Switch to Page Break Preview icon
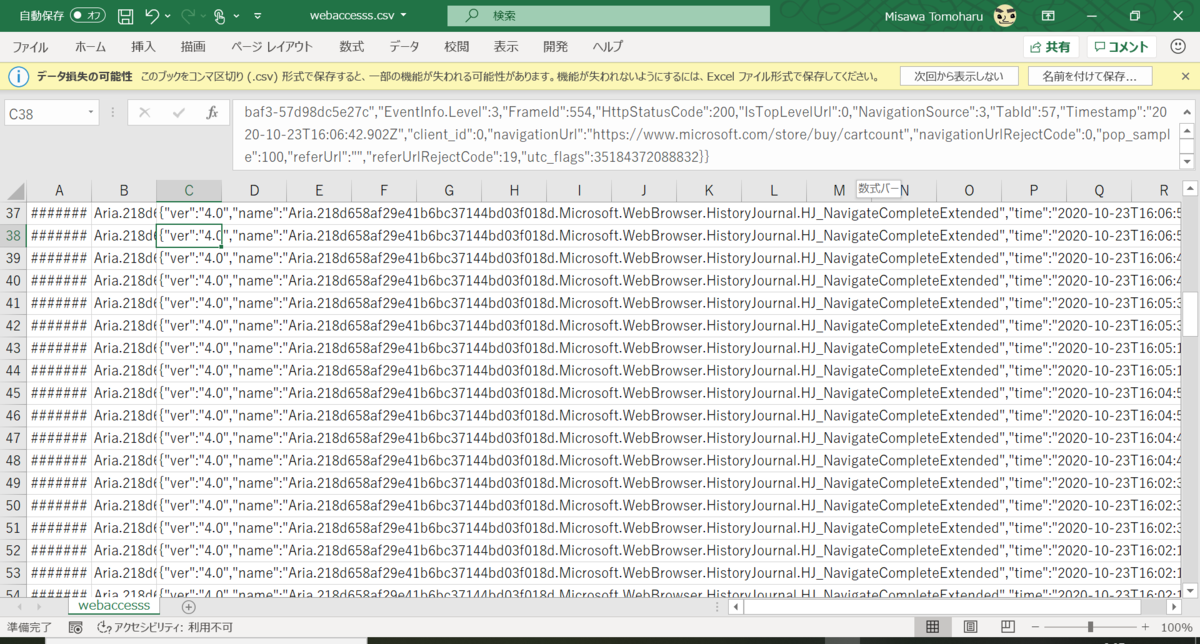 click(1010, 627)
